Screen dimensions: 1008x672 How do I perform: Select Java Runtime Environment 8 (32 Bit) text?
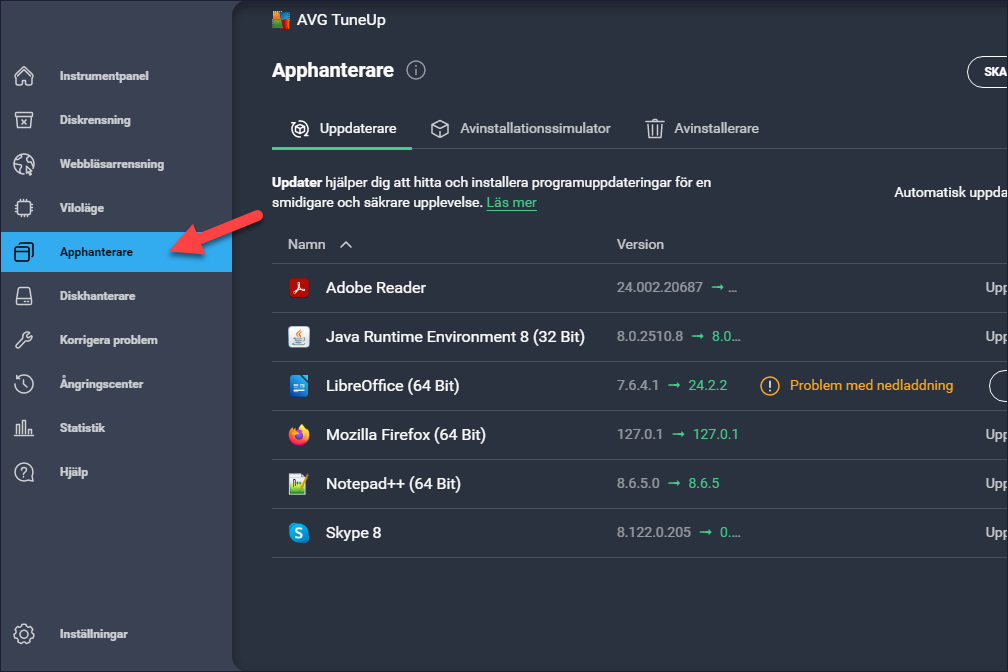[455, 337]
